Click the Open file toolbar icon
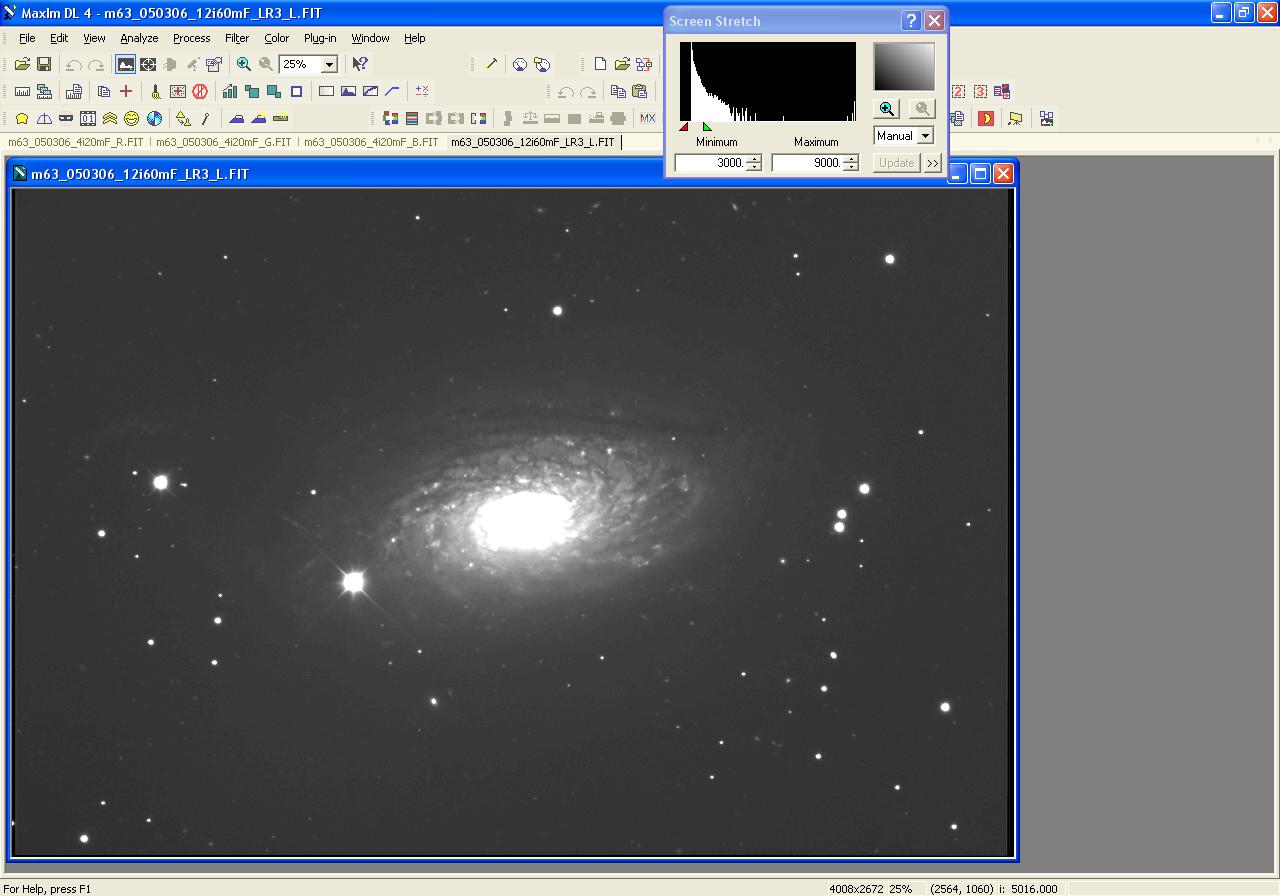This screenshot has width=1280, height=896. (x=22, y=64)
